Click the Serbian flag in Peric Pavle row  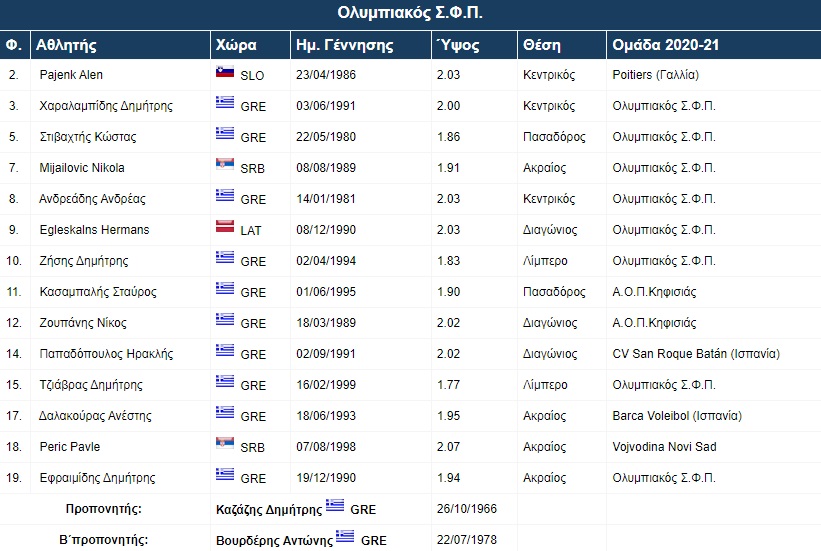pos(225,443)
